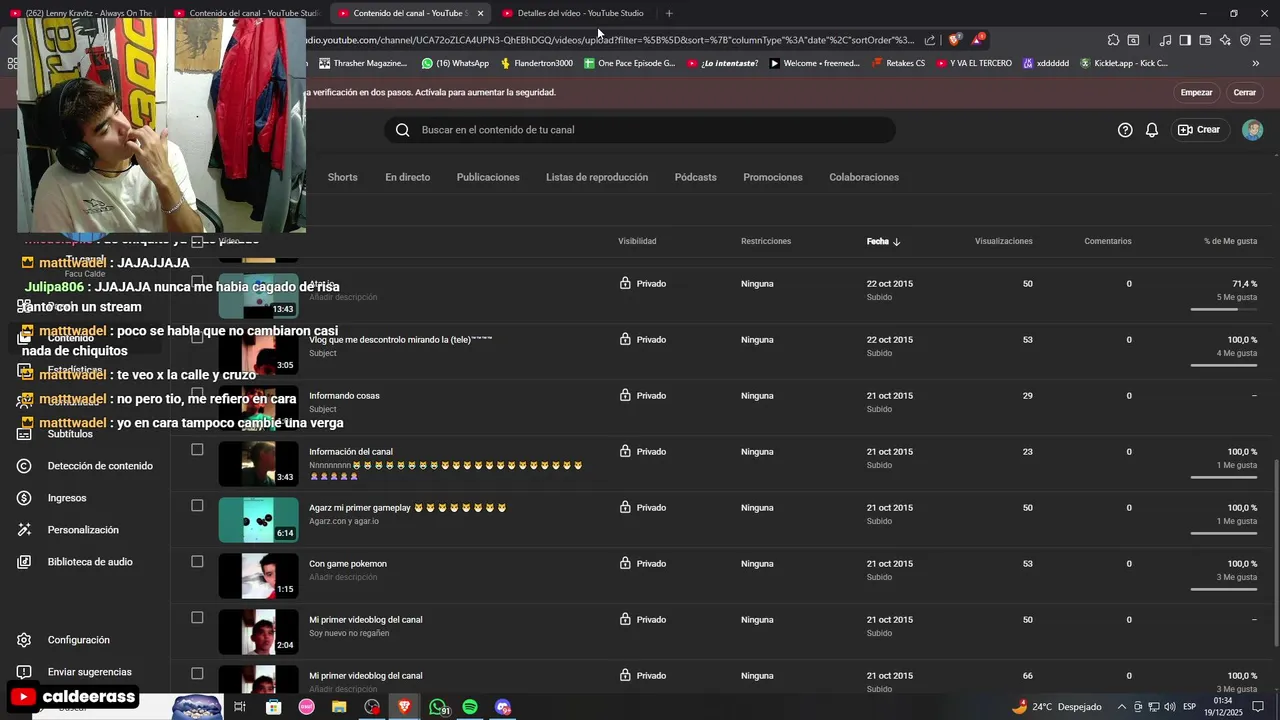Switch to the En directo tab

(408, 177)
